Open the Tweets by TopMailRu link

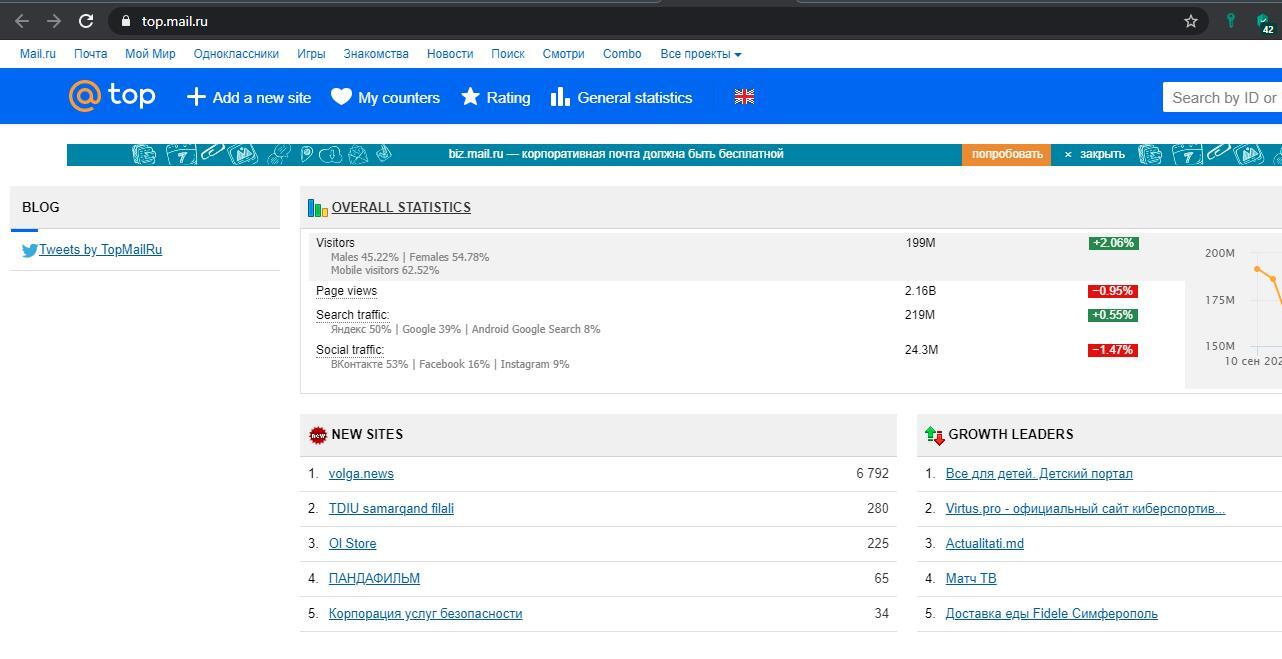pyautogui.click(x=100, y=250)
